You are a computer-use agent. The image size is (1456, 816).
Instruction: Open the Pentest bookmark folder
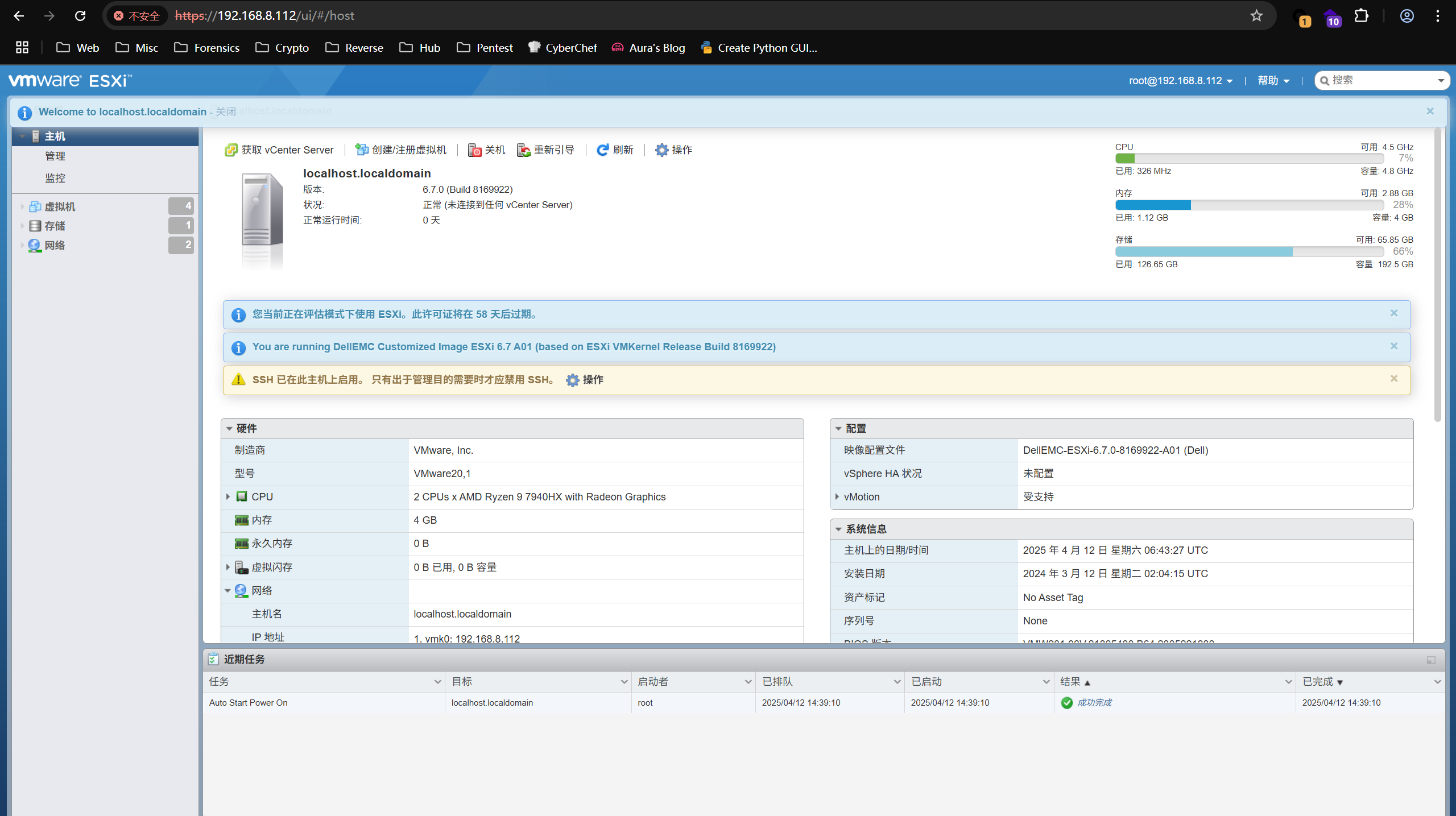point(485,48)
